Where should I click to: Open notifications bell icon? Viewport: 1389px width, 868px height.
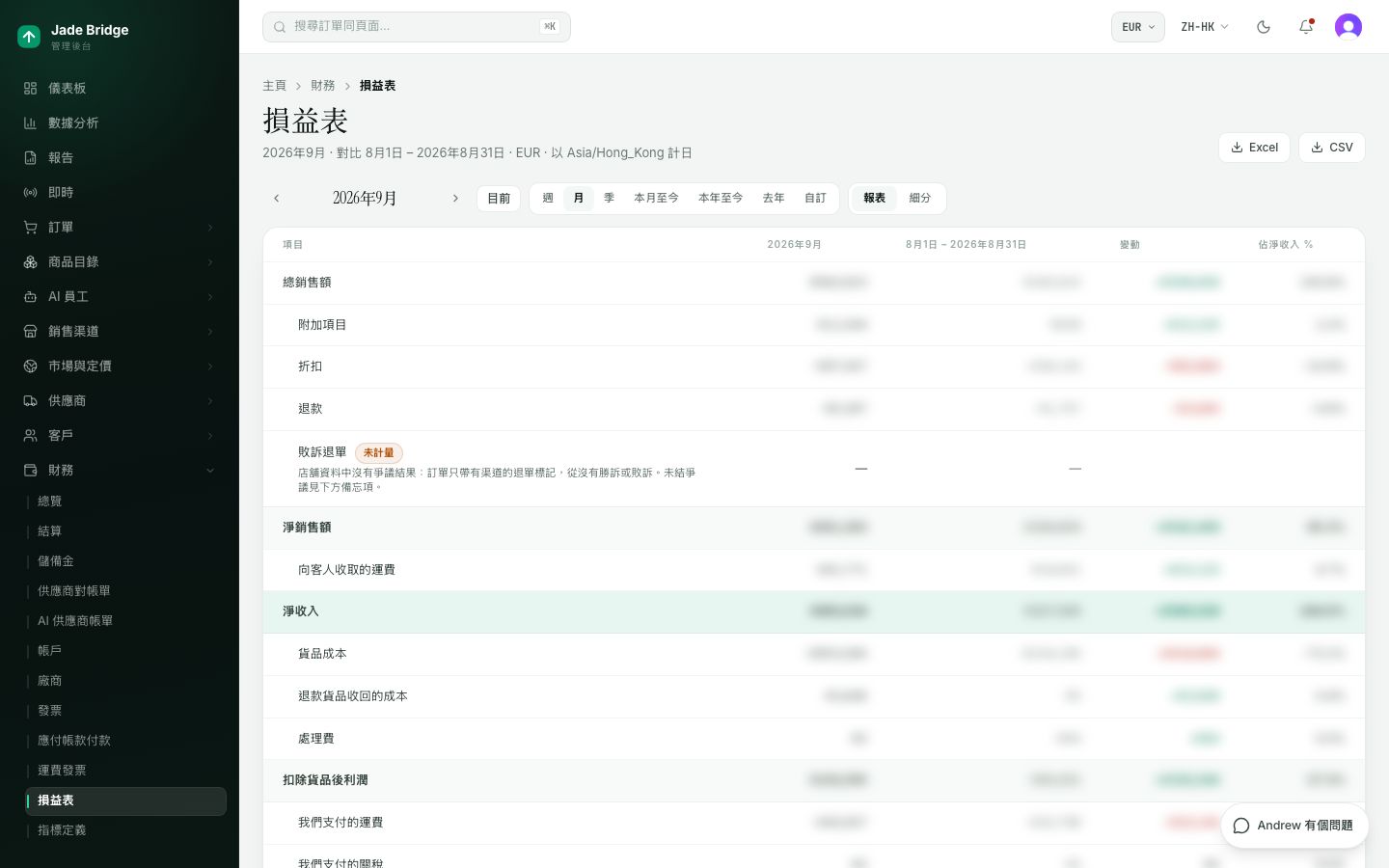1306,27
